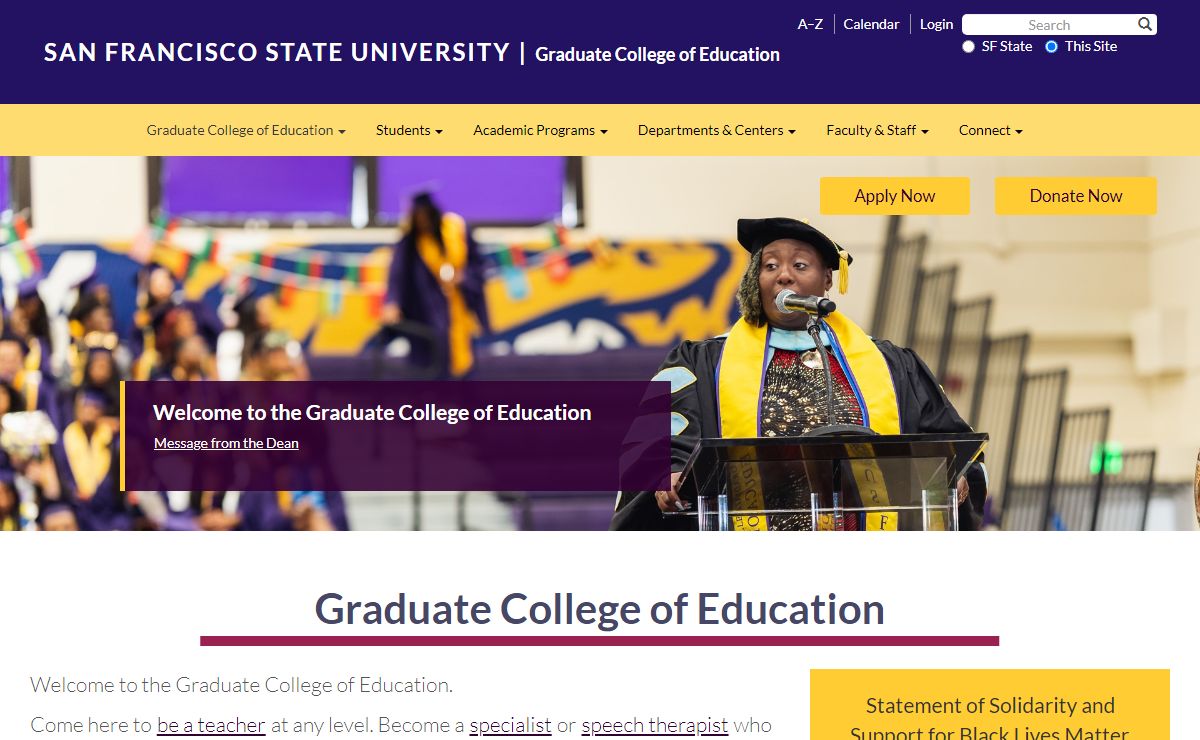
Task: Click inside the Search text field
Action: (x=1048, y=25)
